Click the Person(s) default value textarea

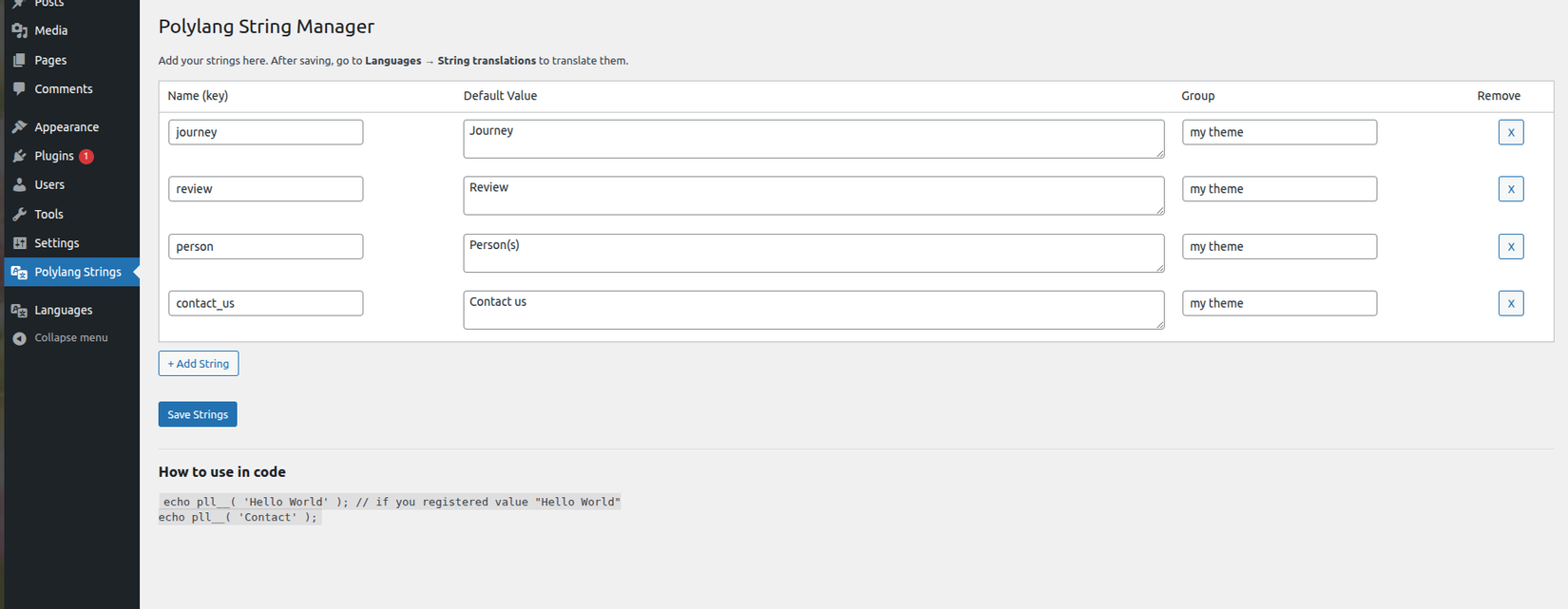tap(813, 253)
